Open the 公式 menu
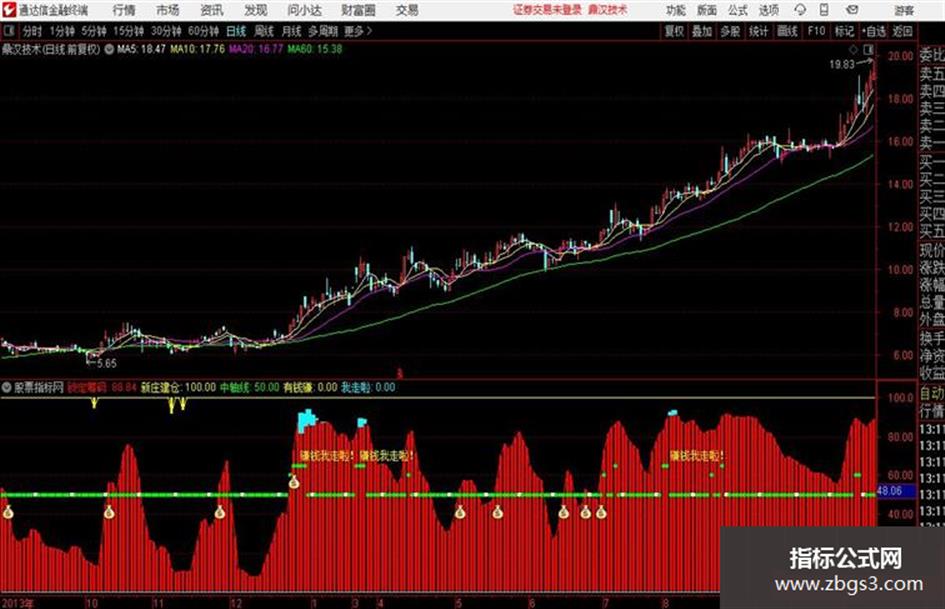Viewport: 945px width, 609px height. pyautogui.click(x=737, y=10)
